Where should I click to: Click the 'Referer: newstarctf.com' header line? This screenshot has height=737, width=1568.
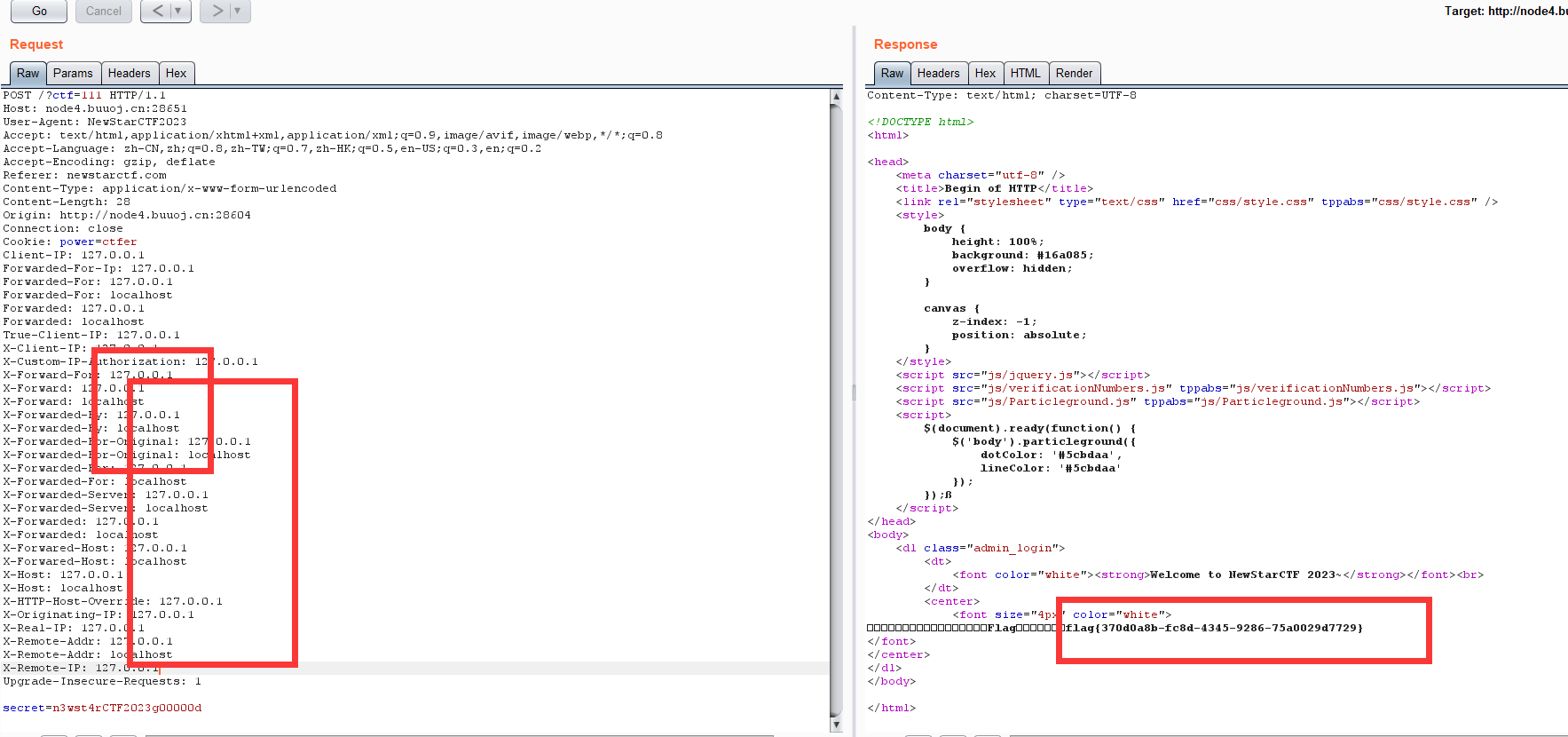[84, 175]
